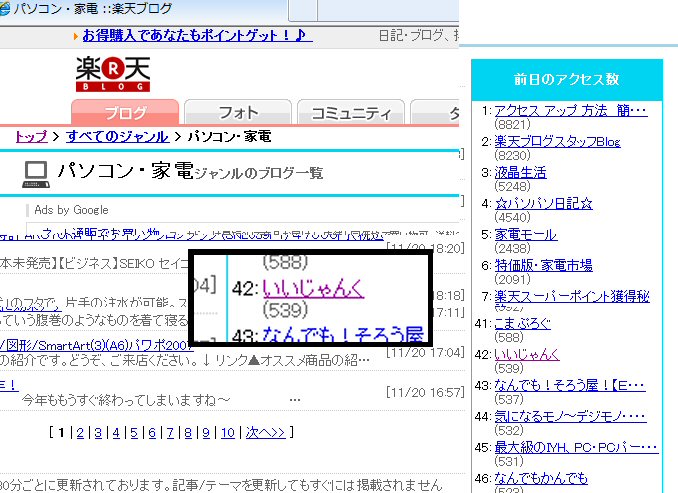Screen dimensions: 678x493
Task: Click the [11/20 16:57] timestamp
Action: [425, 393]
